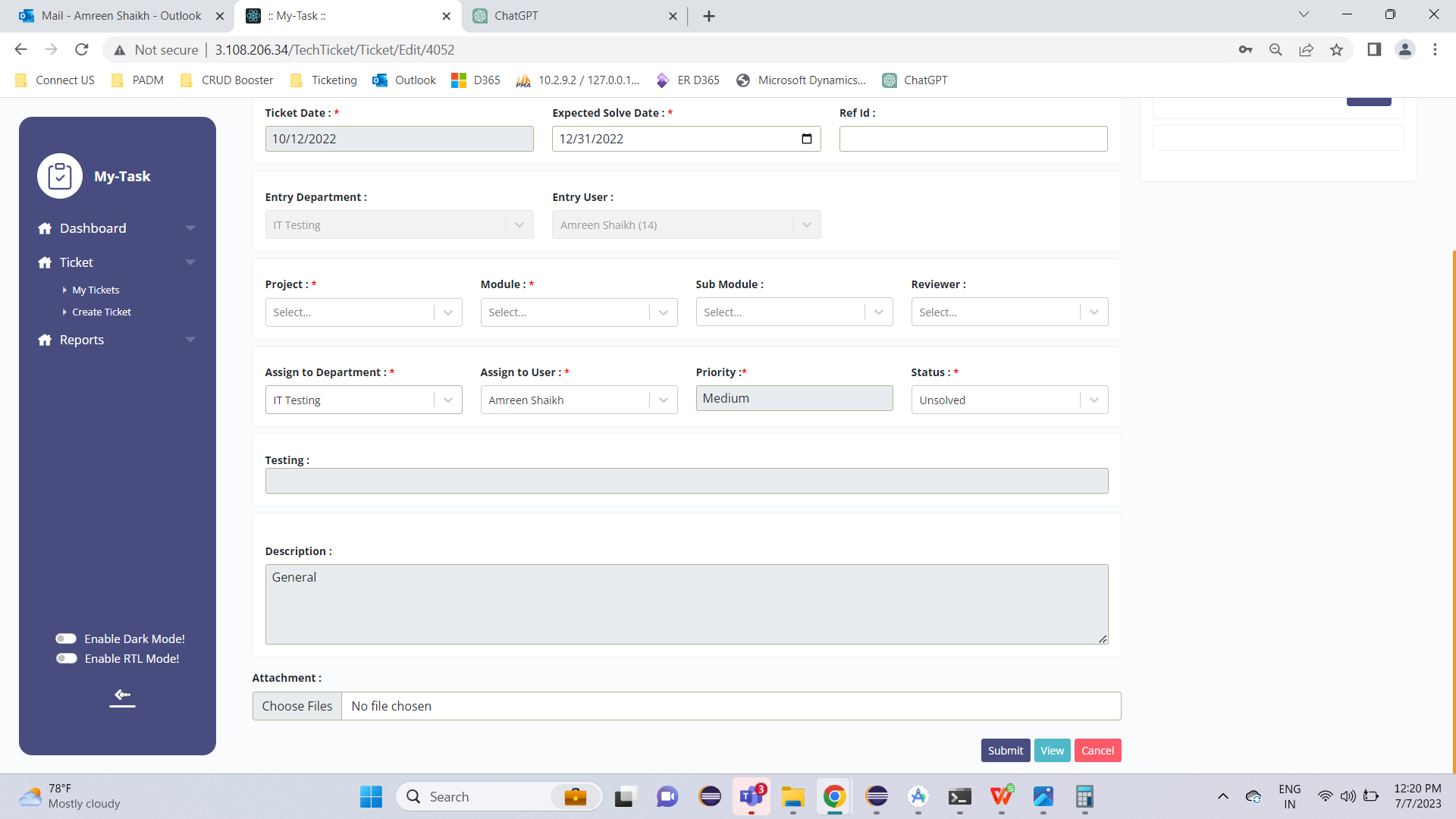Click the zoom magnifier icon in address bar
1456x819 pixels.
coord(1276,49)
